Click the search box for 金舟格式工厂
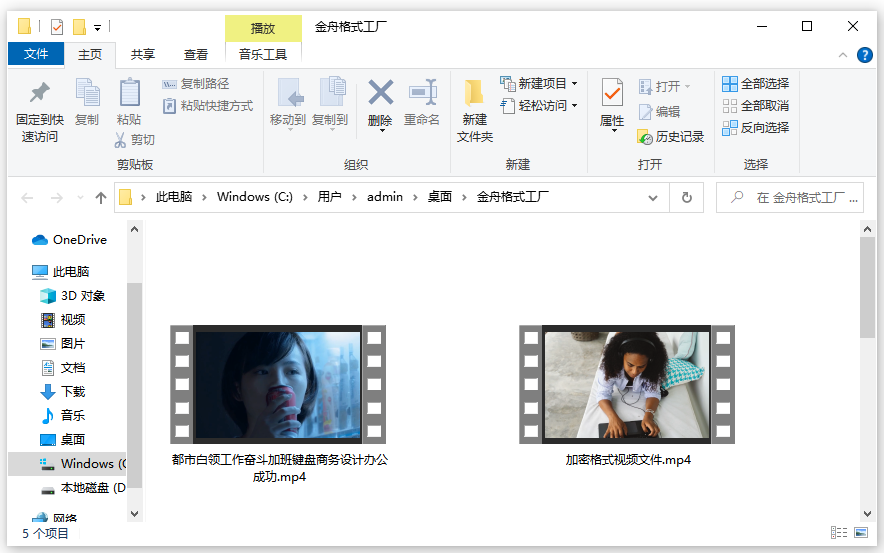 point(789,197)
